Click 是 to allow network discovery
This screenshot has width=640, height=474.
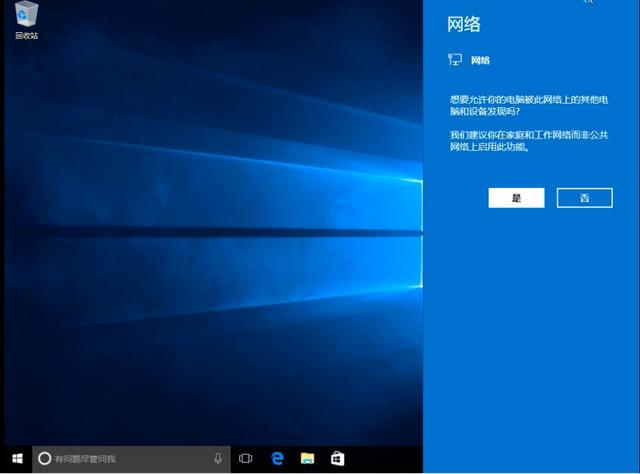[x=516, y=198]
